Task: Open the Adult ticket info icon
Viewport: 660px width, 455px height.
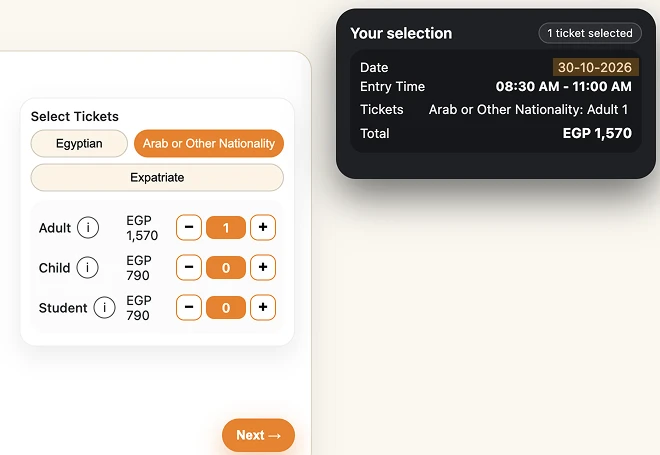Action: click(x=88, y=228)
